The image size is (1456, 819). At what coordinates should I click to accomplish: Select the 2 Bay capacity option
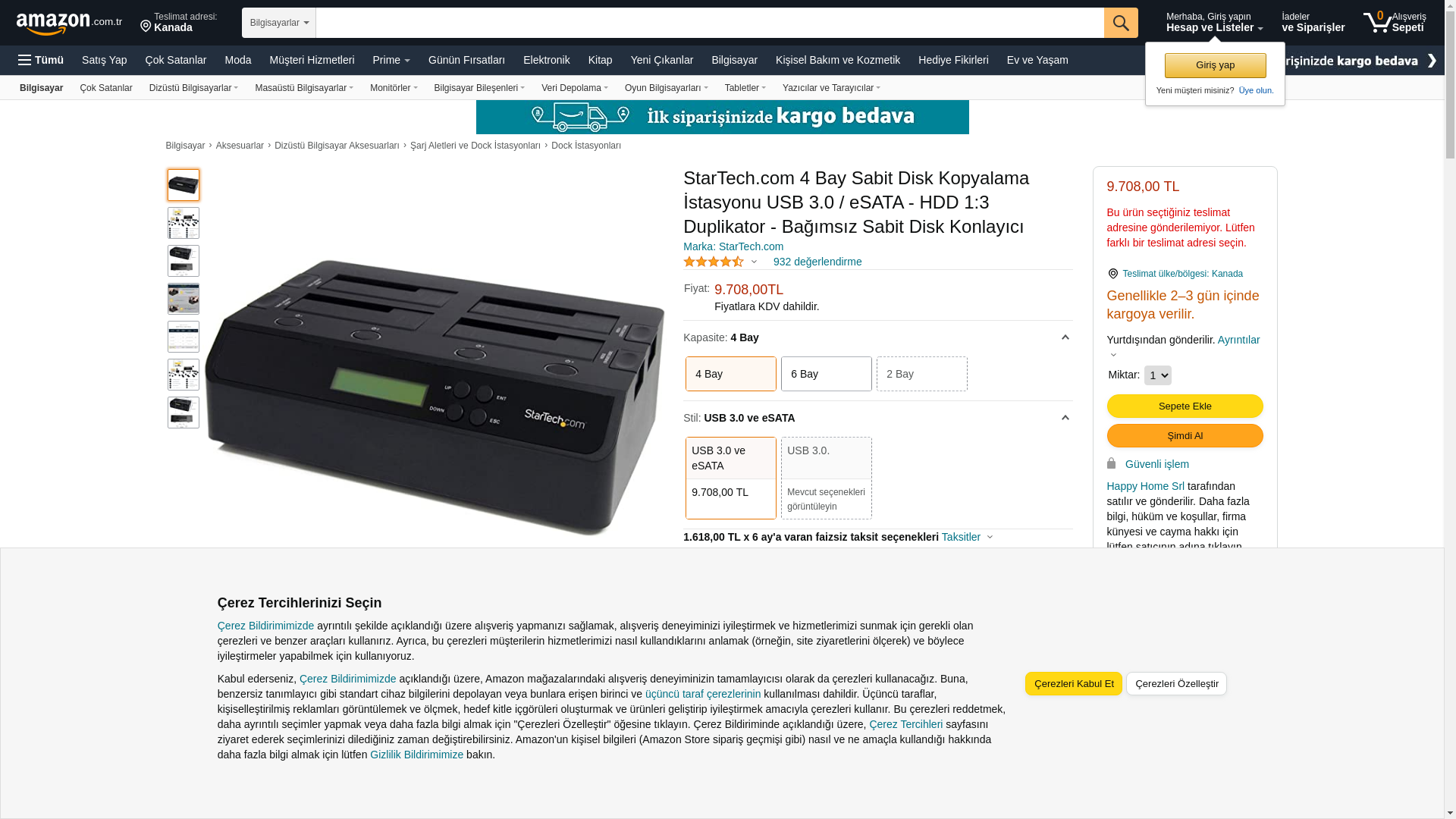[922, 374]
